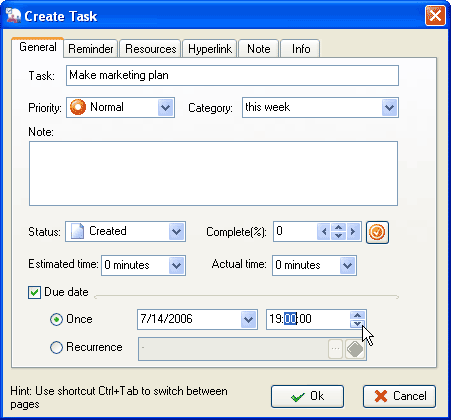
Task: Expand the Category dropdown
Action: 389,107
